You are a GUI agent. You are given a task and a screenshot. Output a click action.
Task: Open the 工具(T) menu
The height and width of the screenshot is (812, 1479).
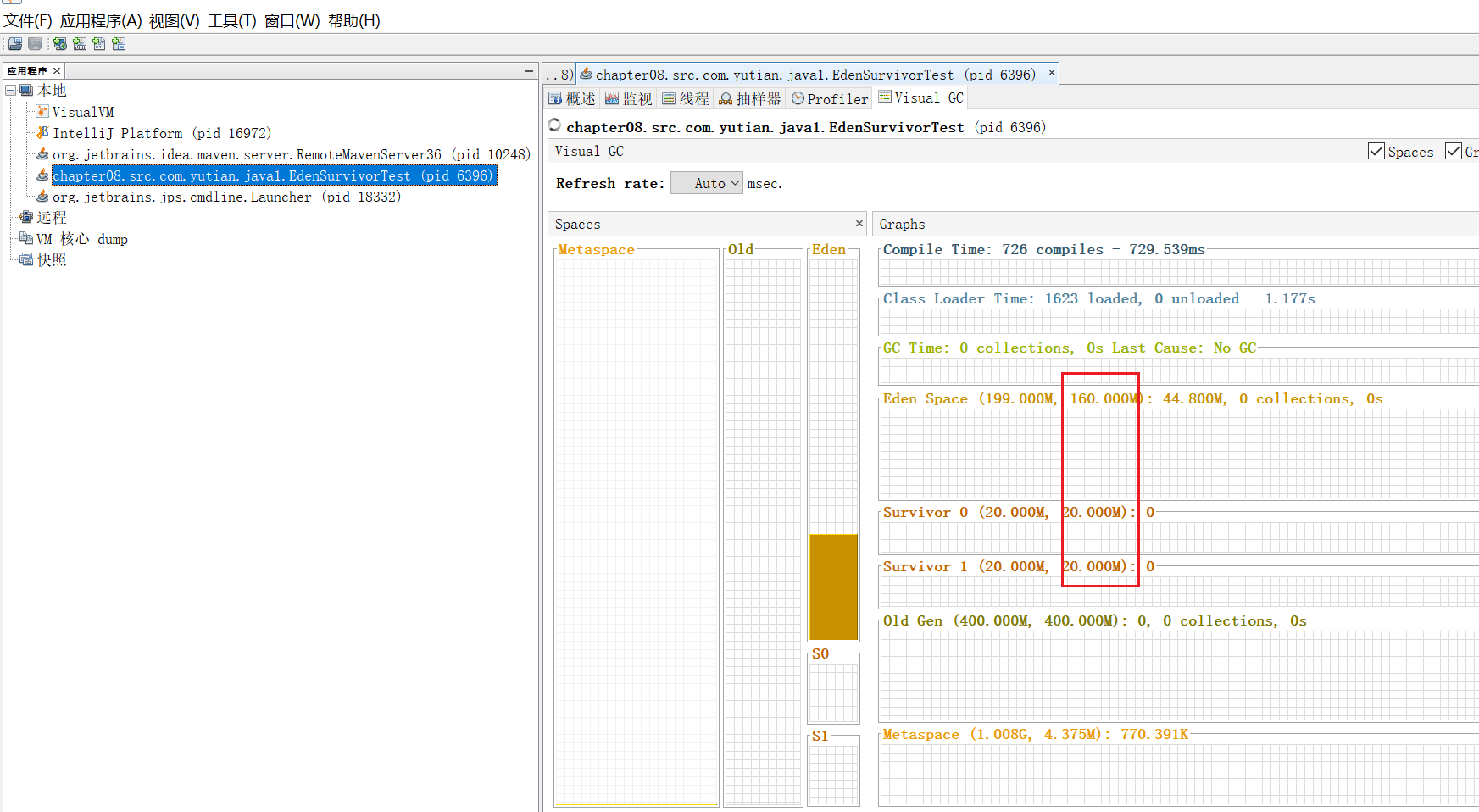tap(231, 21)
